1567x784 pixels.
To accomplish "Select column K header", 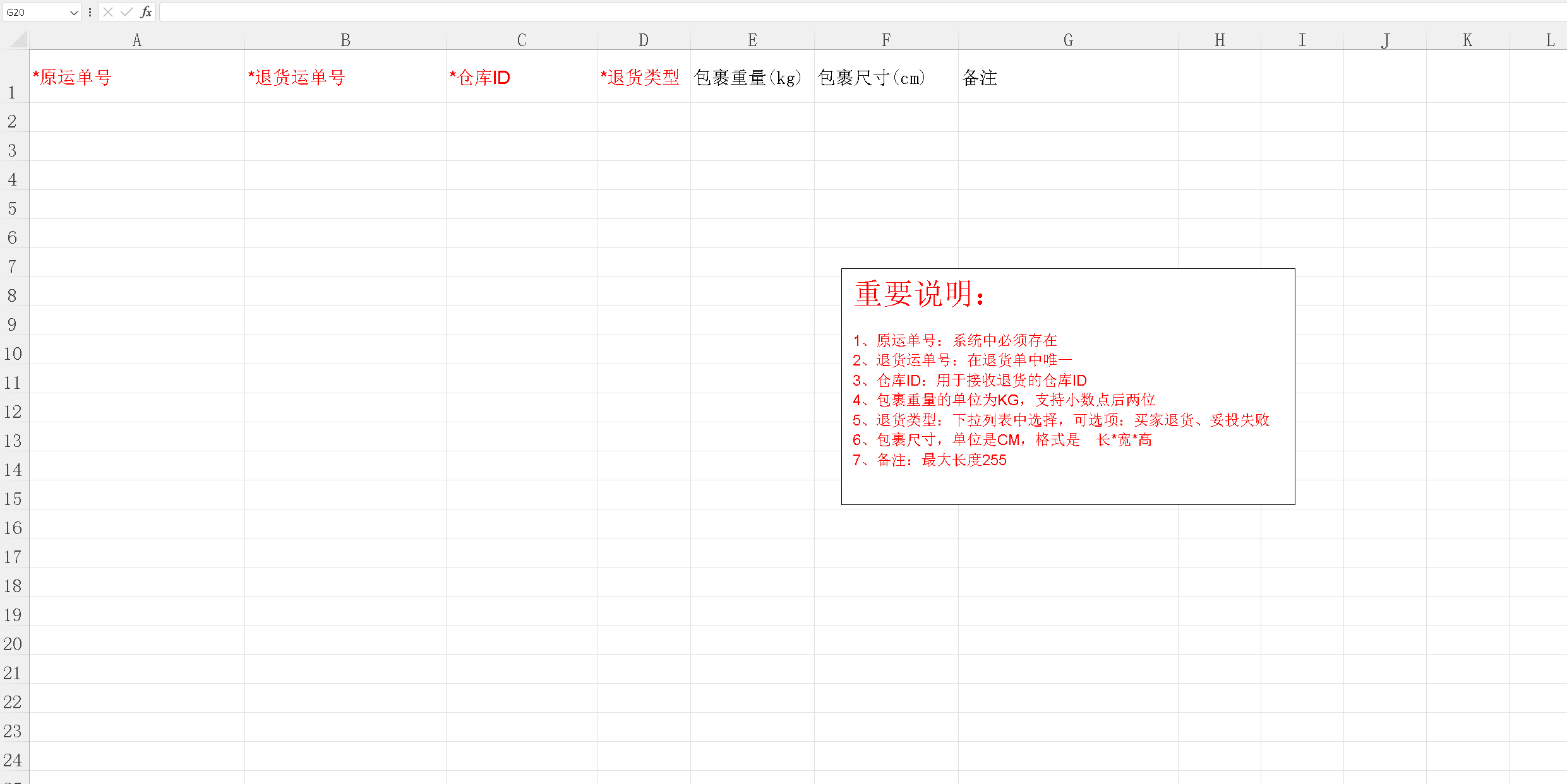I will (x=1468, y=40).
